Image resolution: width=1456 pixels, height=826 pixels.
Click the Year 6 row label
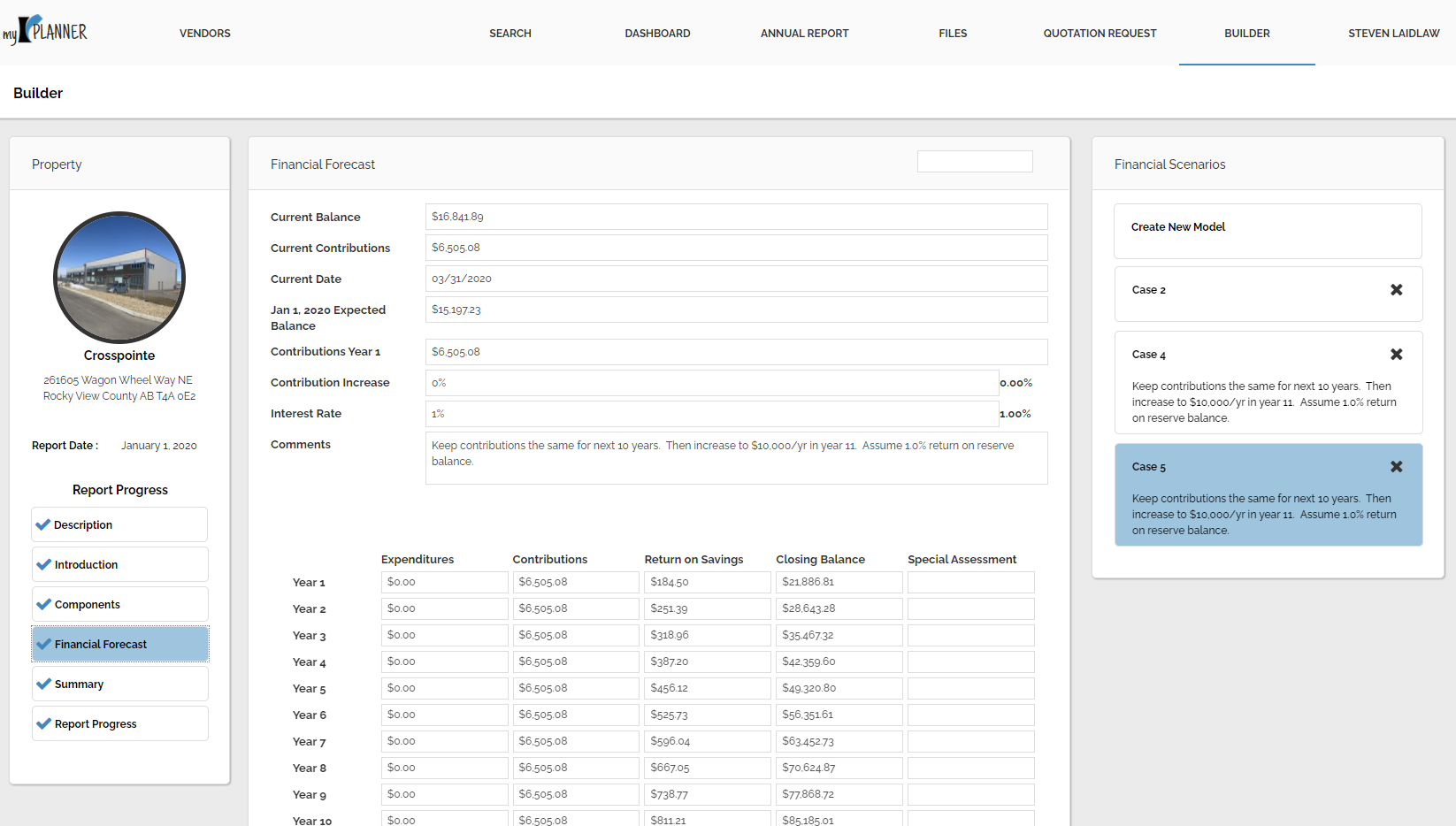pos(310,715)
